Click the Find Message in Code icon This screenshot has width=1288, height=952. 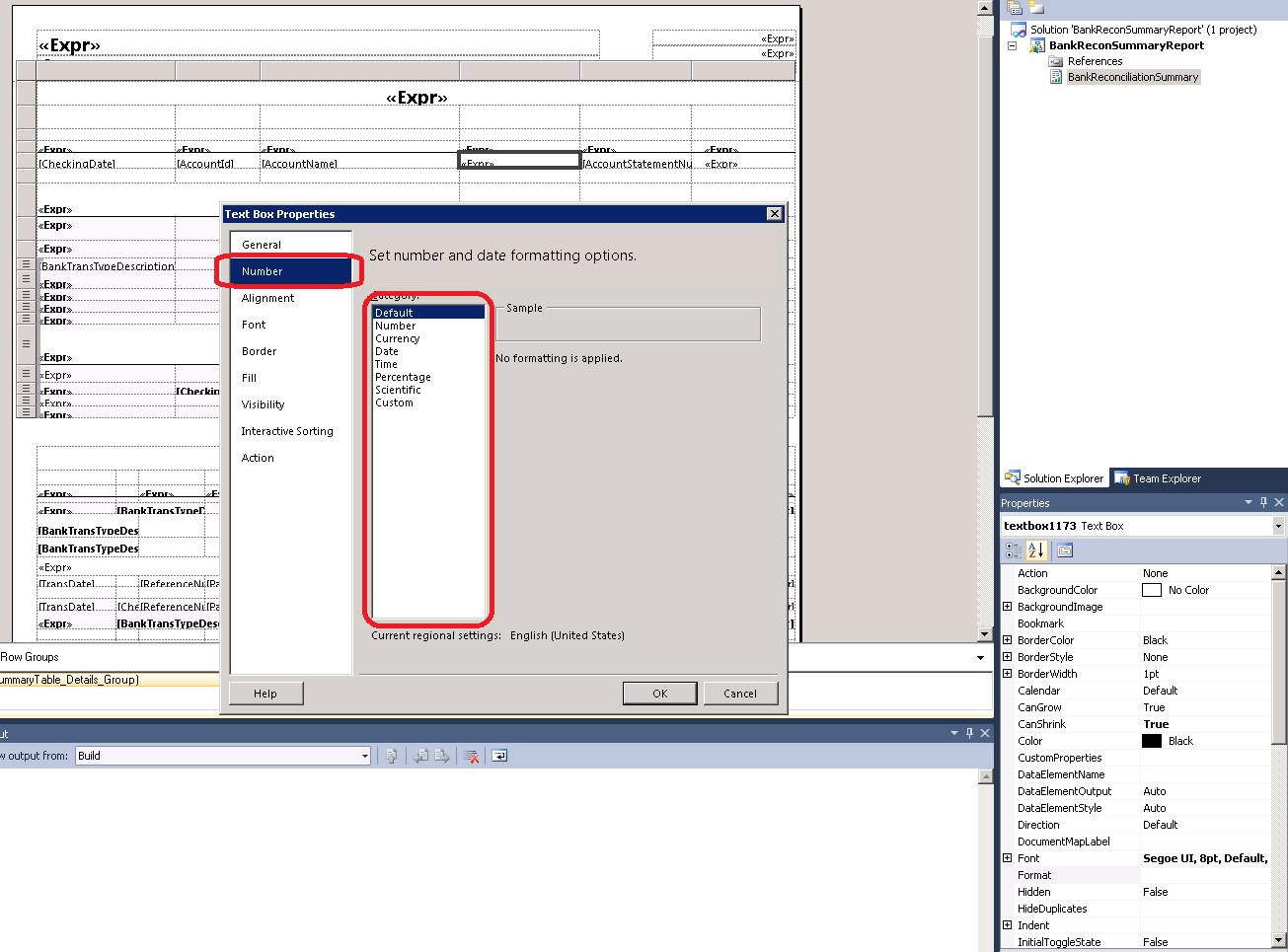392,756
